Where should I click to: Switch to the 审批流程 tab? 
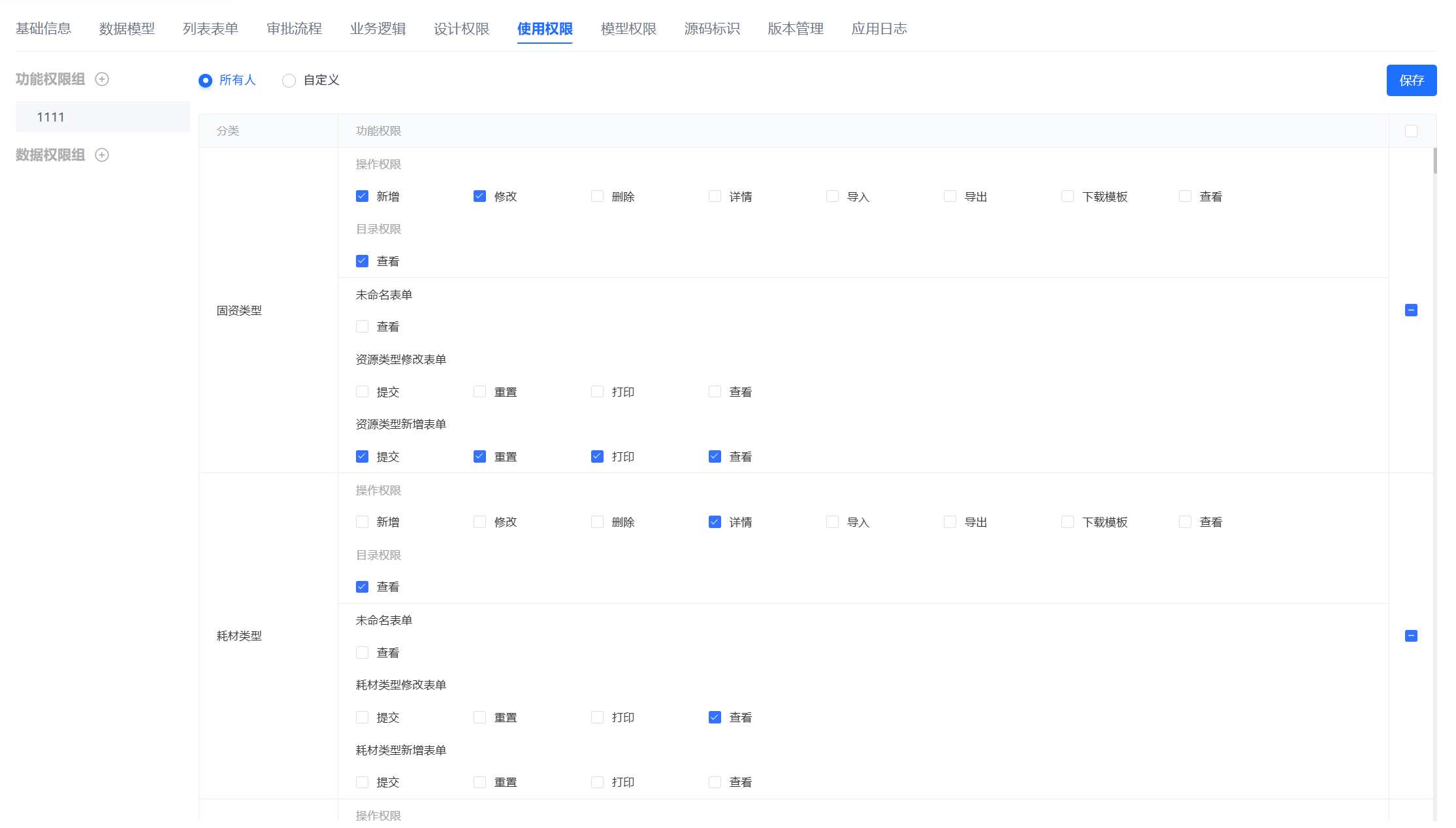[294, 29]
